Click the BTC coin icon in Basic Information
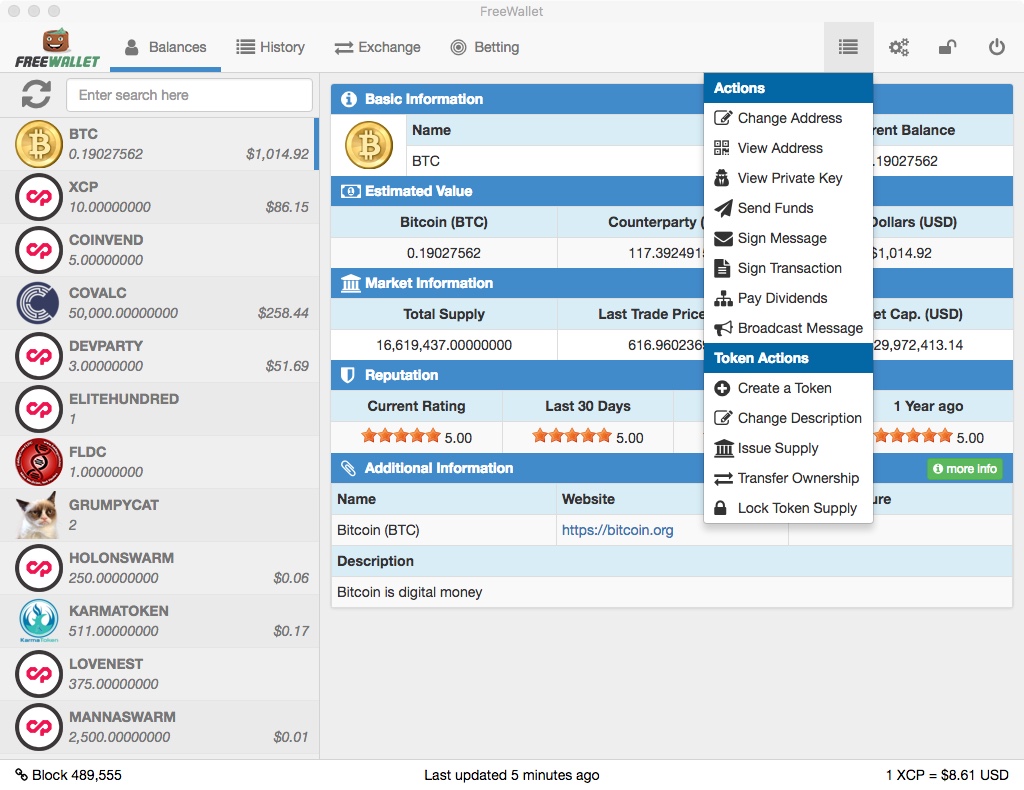This screenshot has width=1024, height=790. 369,145
